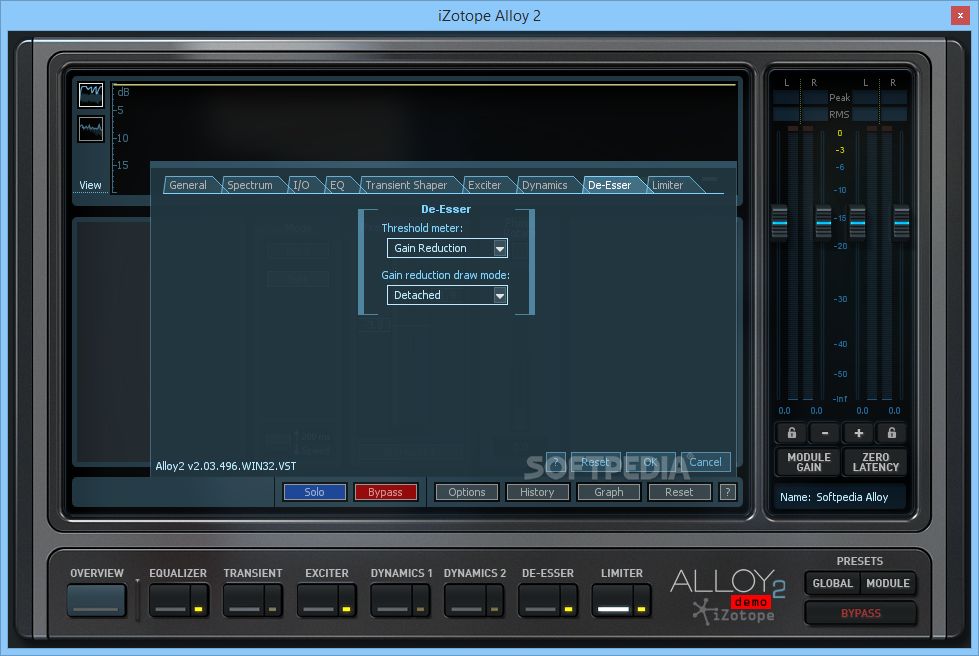Click the View label under view icons
Image resolution: width=979 pixels, height=656 pixels.
(x=91, y=185)
